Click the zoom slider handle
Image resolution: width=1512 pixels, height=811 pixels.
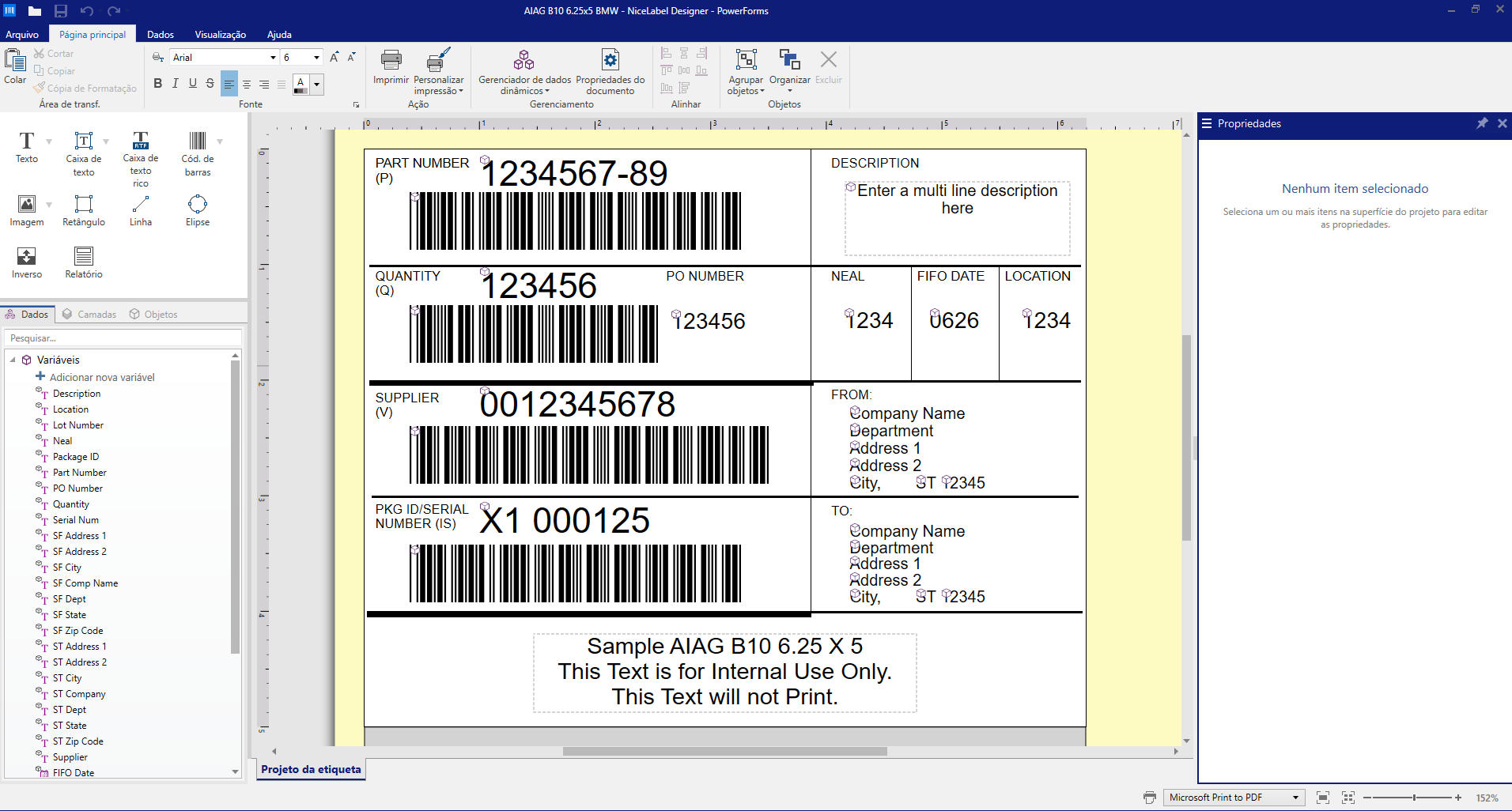tap(1415, 798)
